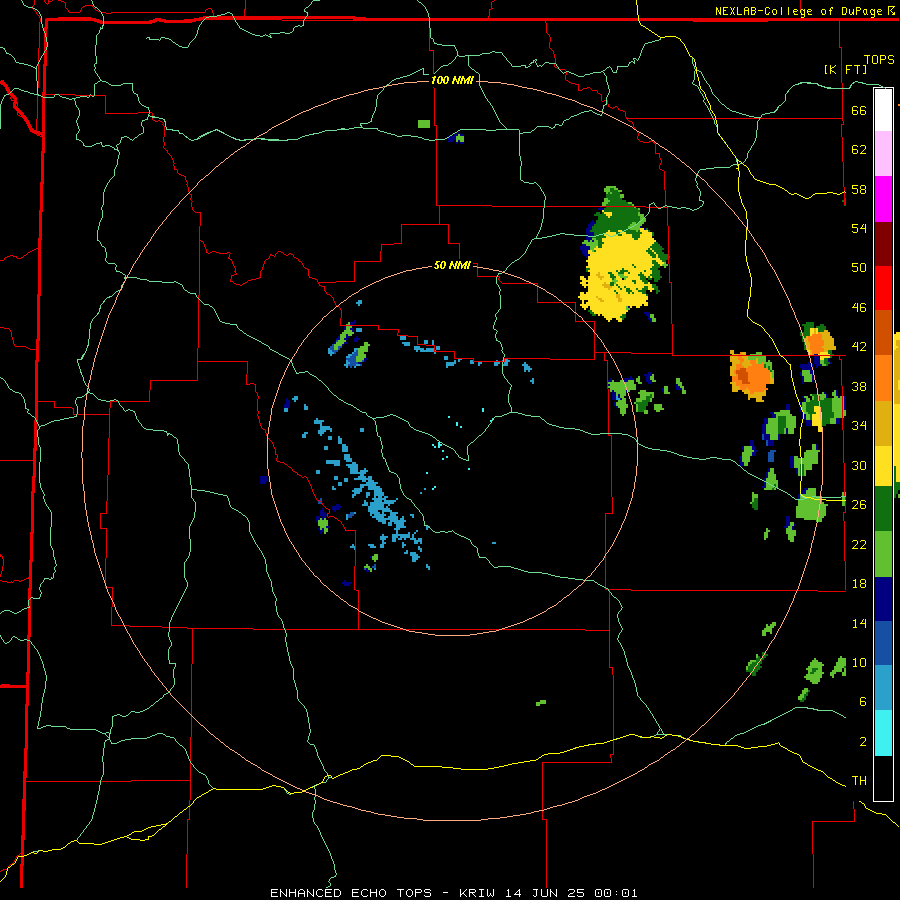
Task: Click the white swatch in the tops legend
Action: [x=883, y=111]
